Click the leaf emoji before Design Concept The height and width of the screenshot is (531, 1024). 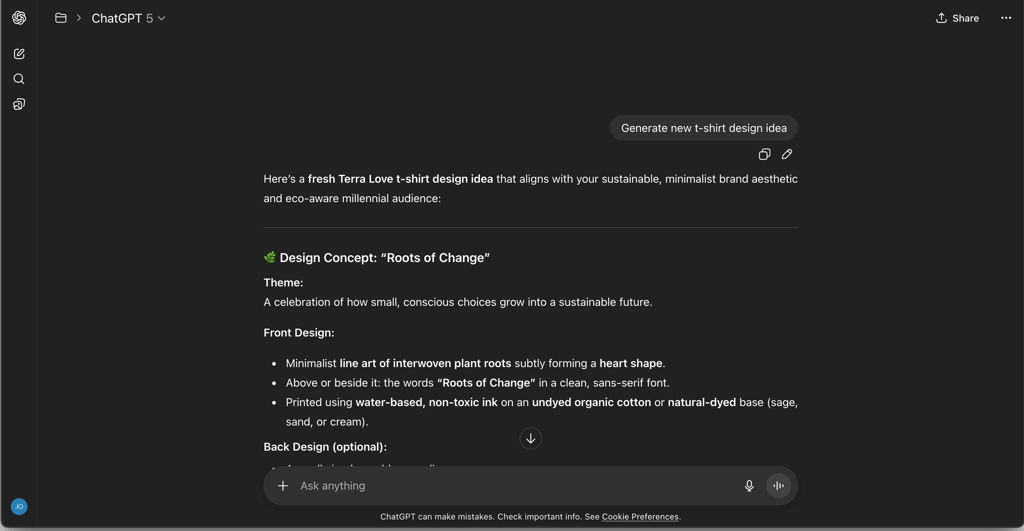pos(270,257)
